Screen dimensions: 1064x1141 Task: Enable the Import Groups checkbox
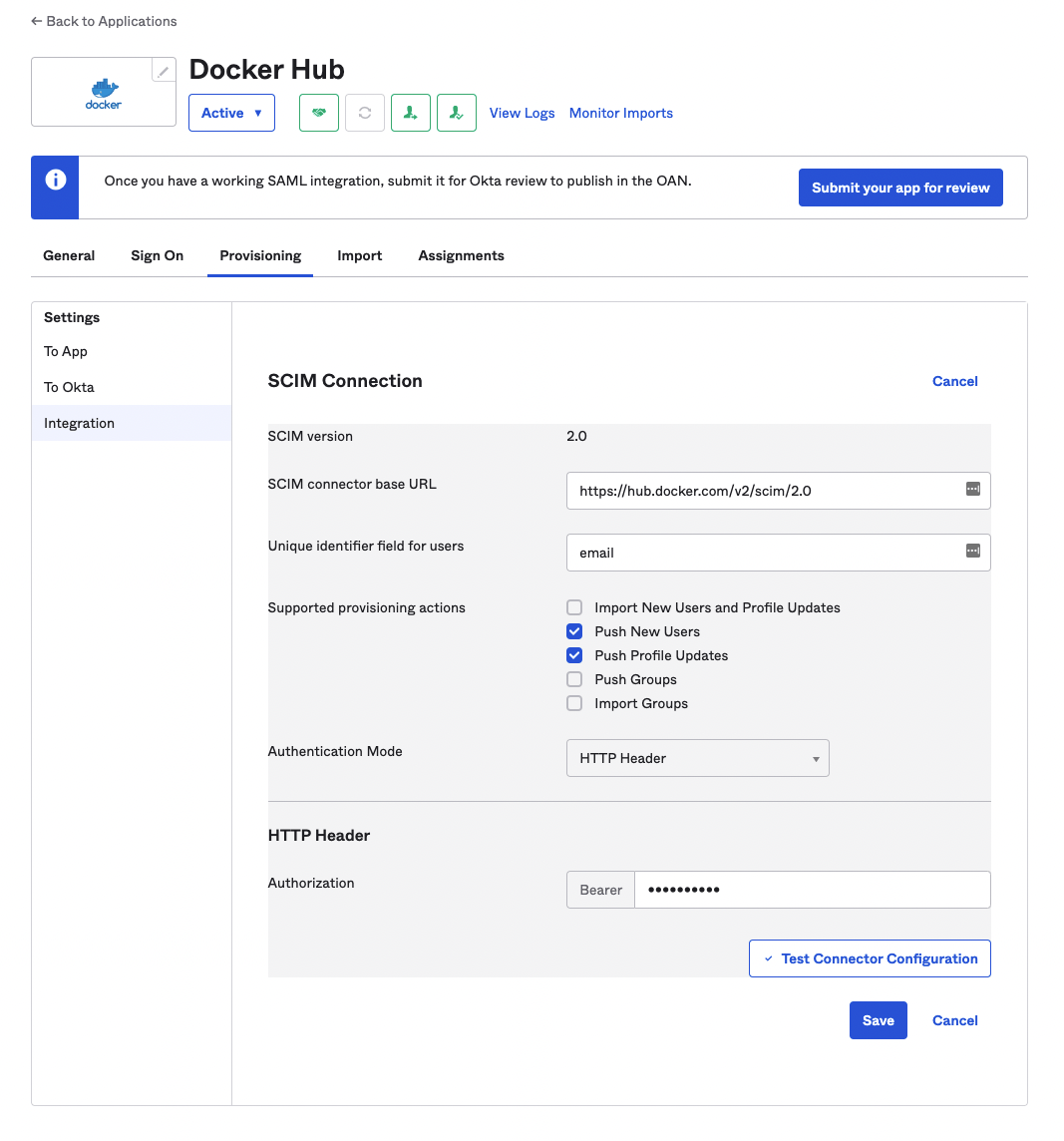(x=575, y=704)
